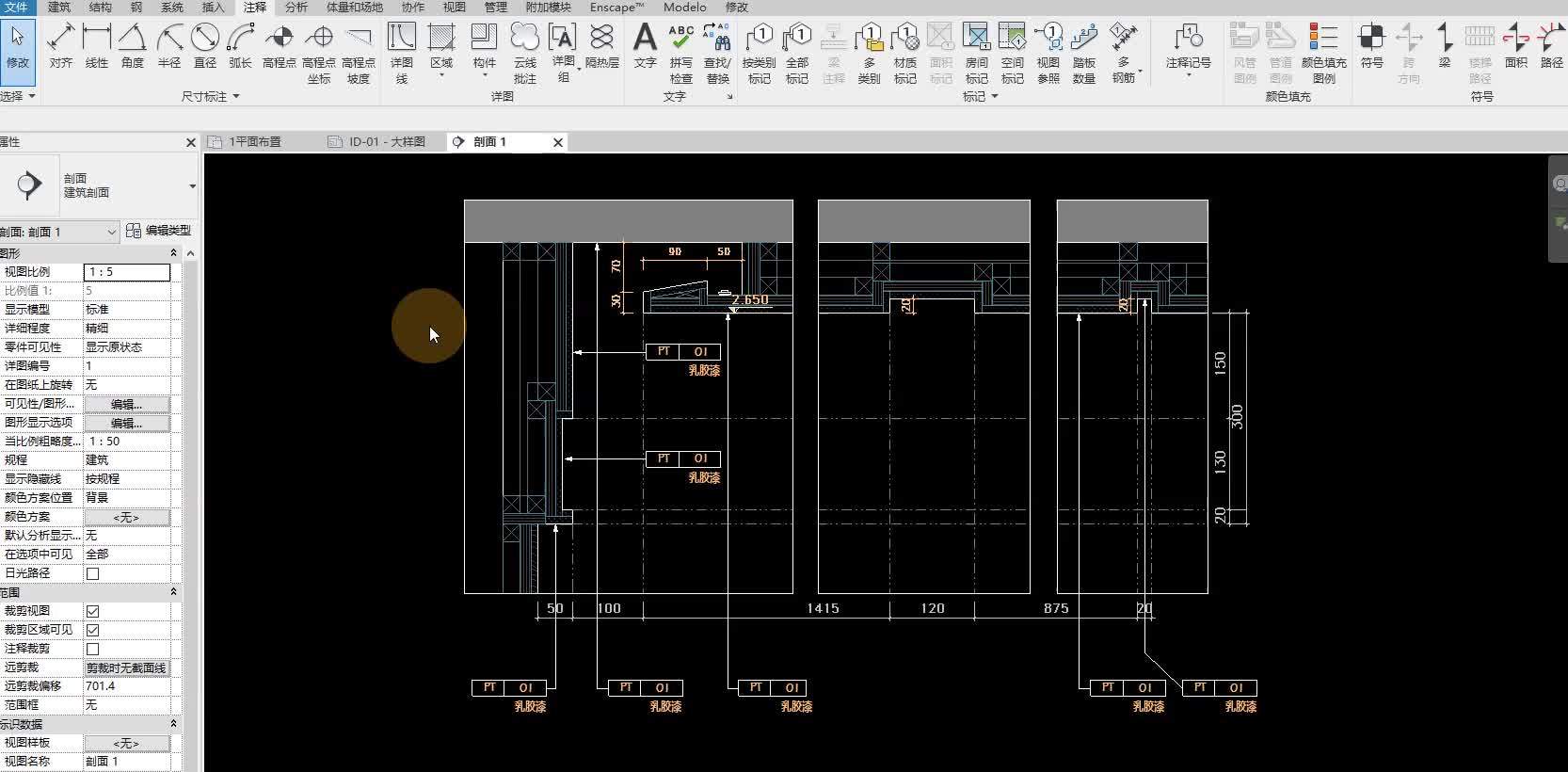
Task: Click the 详图组 detail group tool
Action: tap(563, 54)
